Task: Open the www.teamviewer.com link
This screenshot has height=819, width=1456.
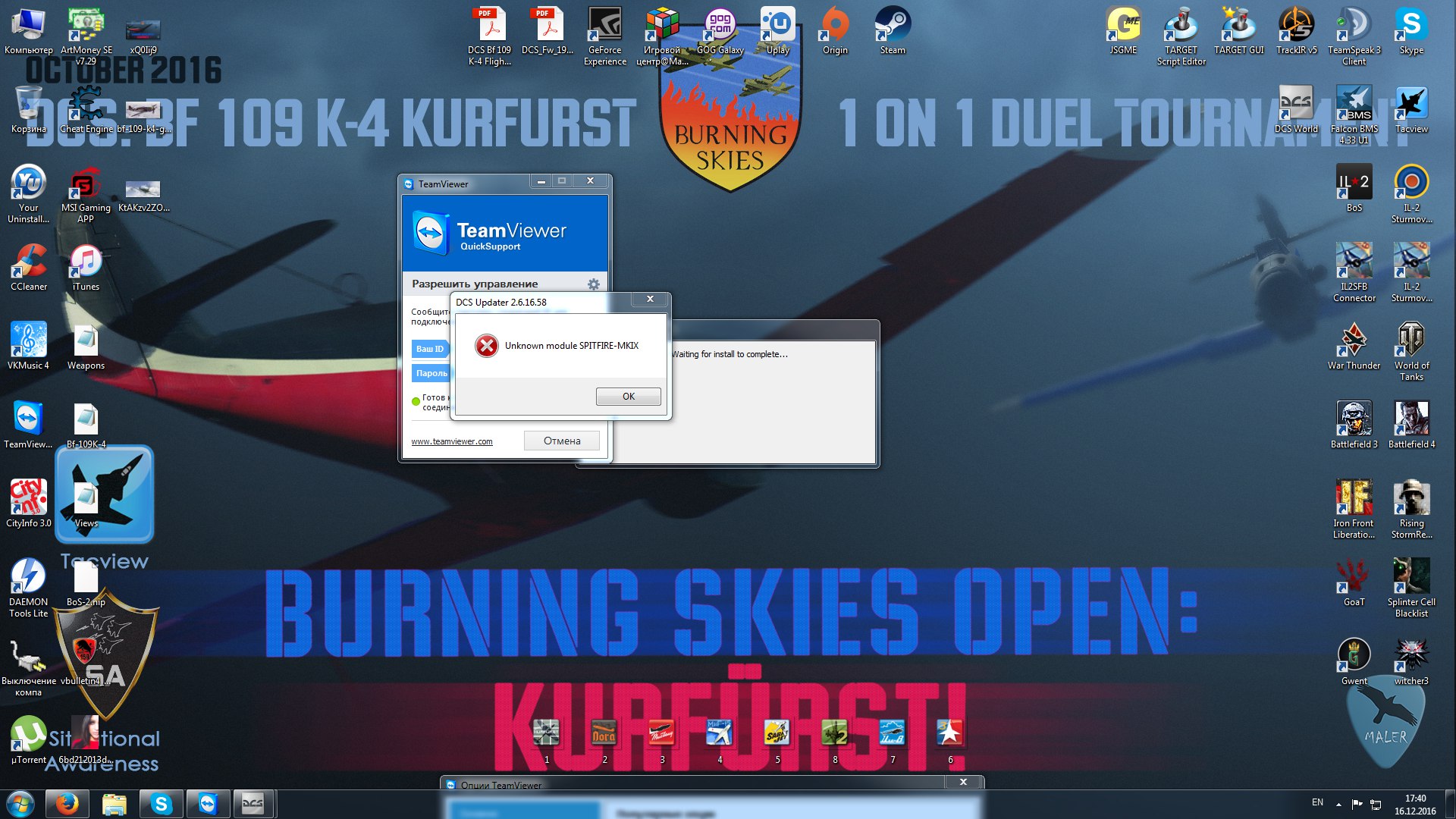Action: click(x=452, y=441)
